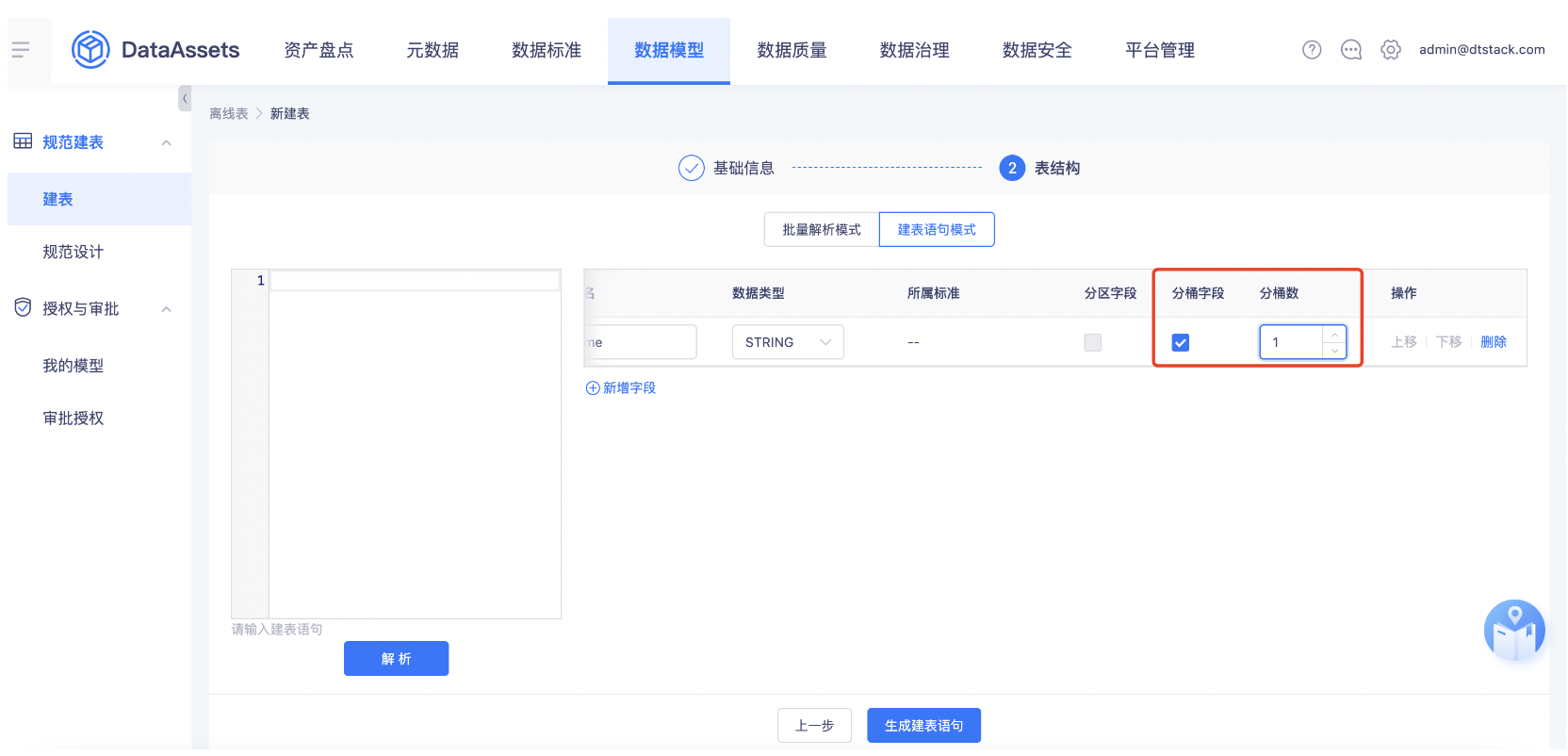
Task: Open the 数据质量 top menu
Action: click(x=792, y=50)
